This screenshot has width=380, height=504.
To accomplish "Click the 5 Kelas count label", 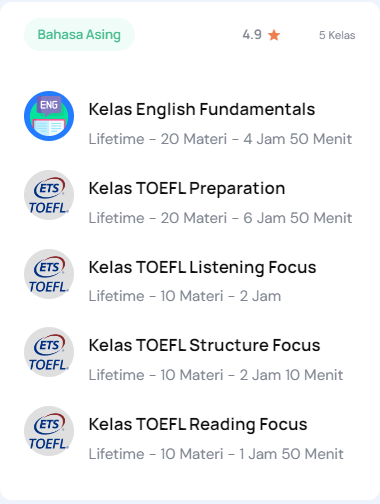I will tap(337, 35).
